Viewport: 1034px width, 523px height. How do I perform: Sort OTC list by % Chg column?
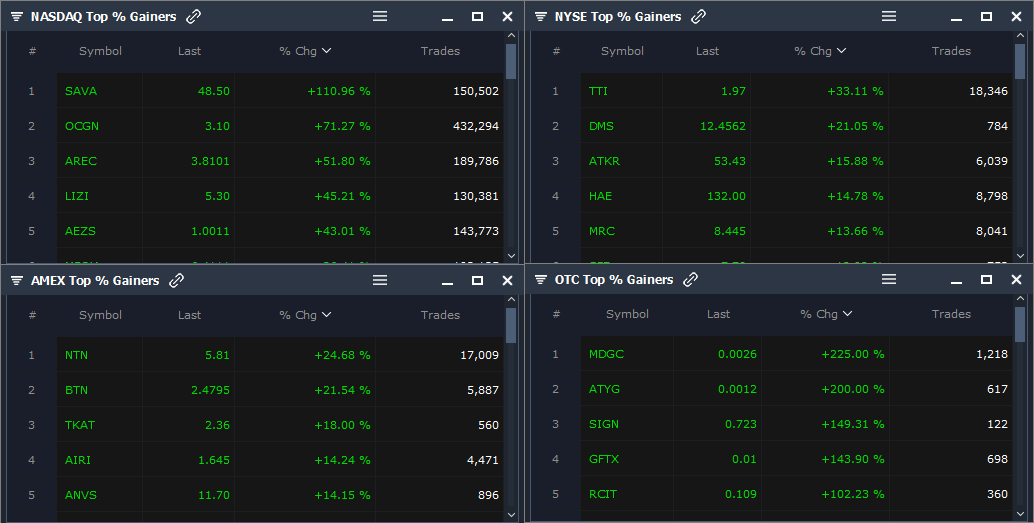826,314
